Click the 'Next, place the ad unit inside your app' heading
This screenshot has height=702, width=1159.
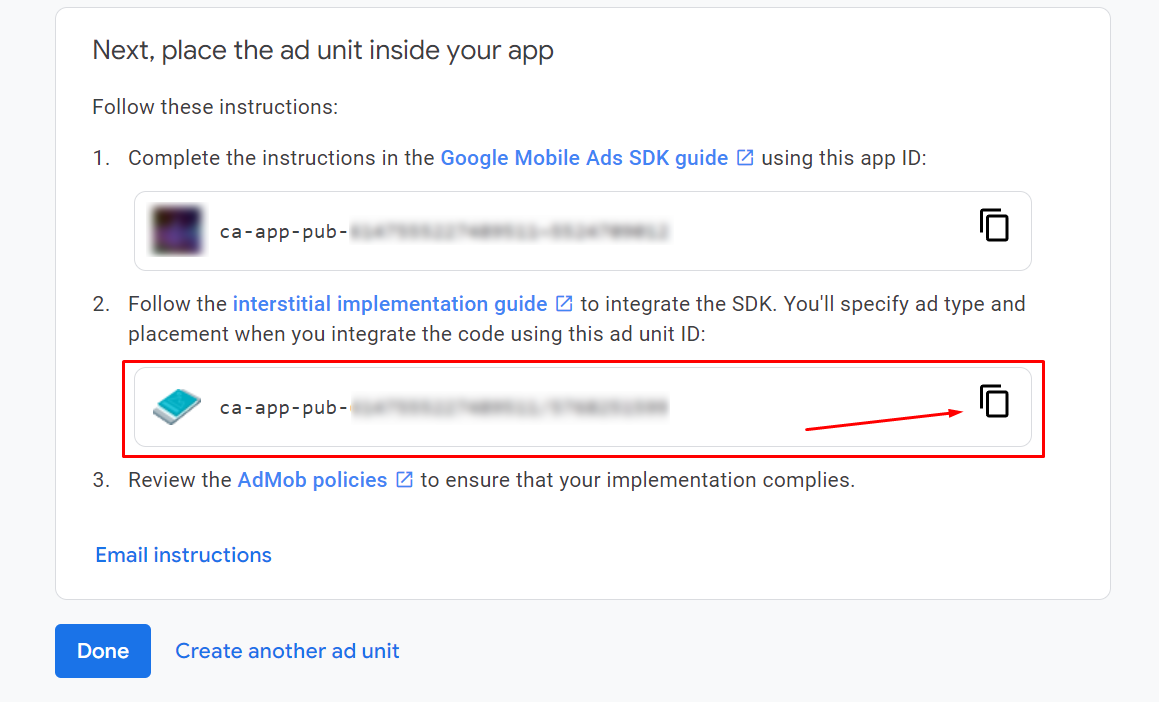pos(323,50)
